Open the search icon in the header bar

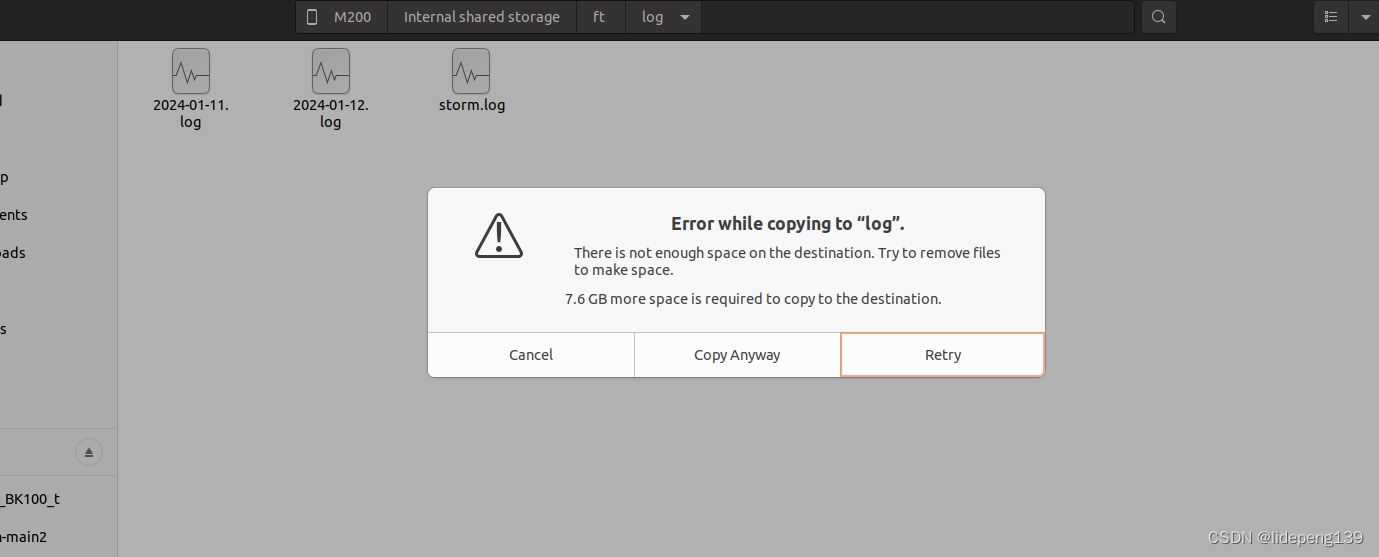point(1158,17)
